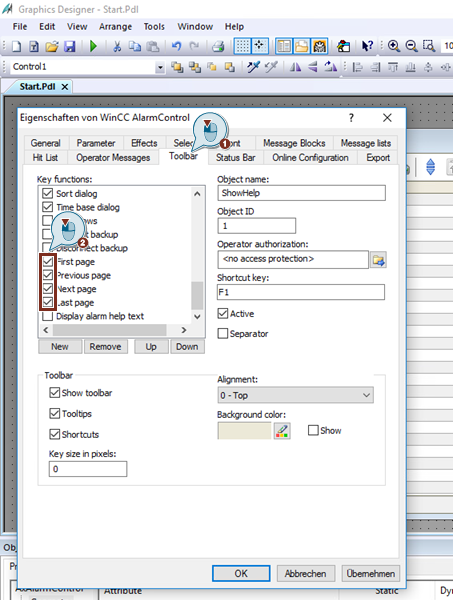
Task: Click the Bring to front layer icon
Action: tap(177, 67)
